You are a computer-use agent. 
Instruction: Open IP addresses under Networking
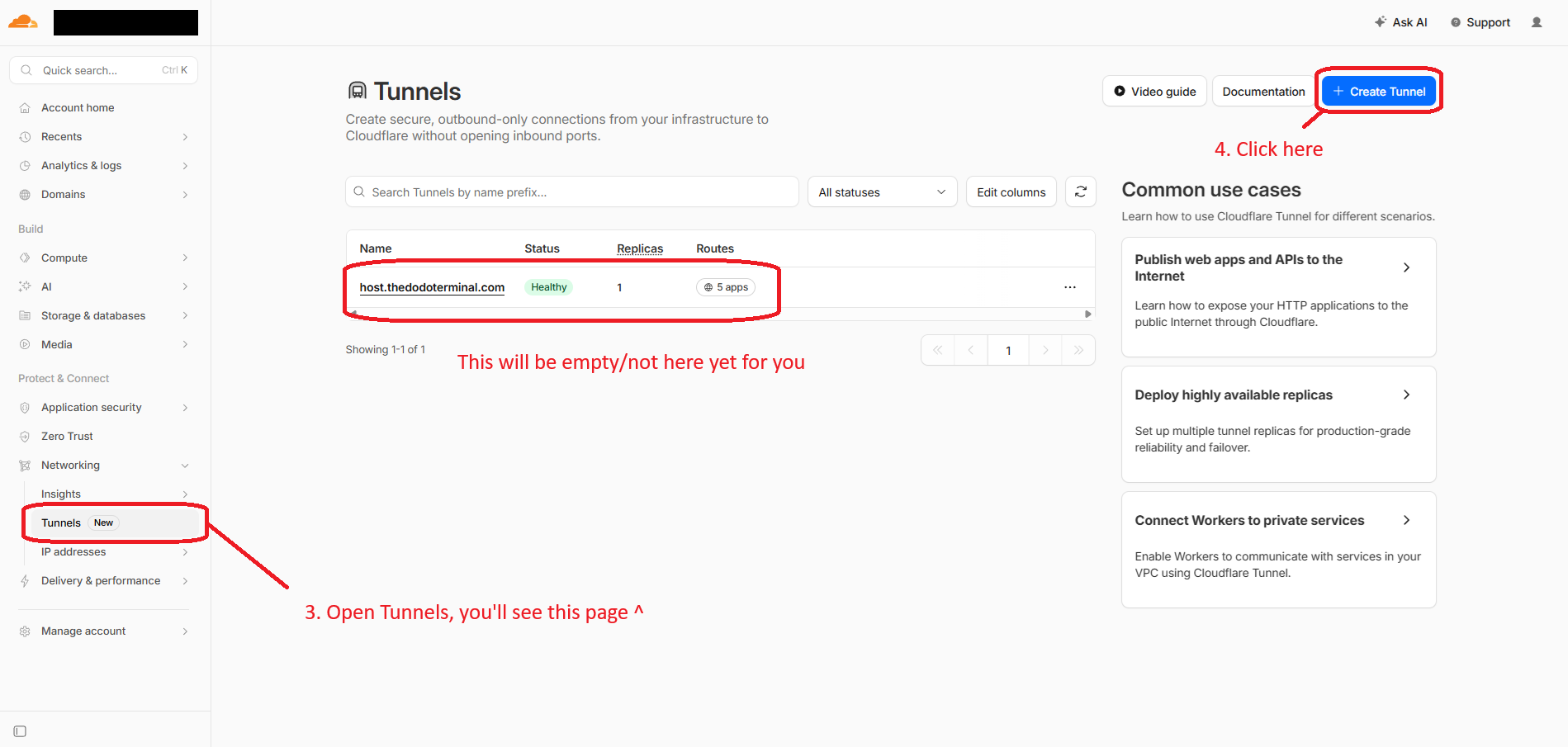click(73, 552)
